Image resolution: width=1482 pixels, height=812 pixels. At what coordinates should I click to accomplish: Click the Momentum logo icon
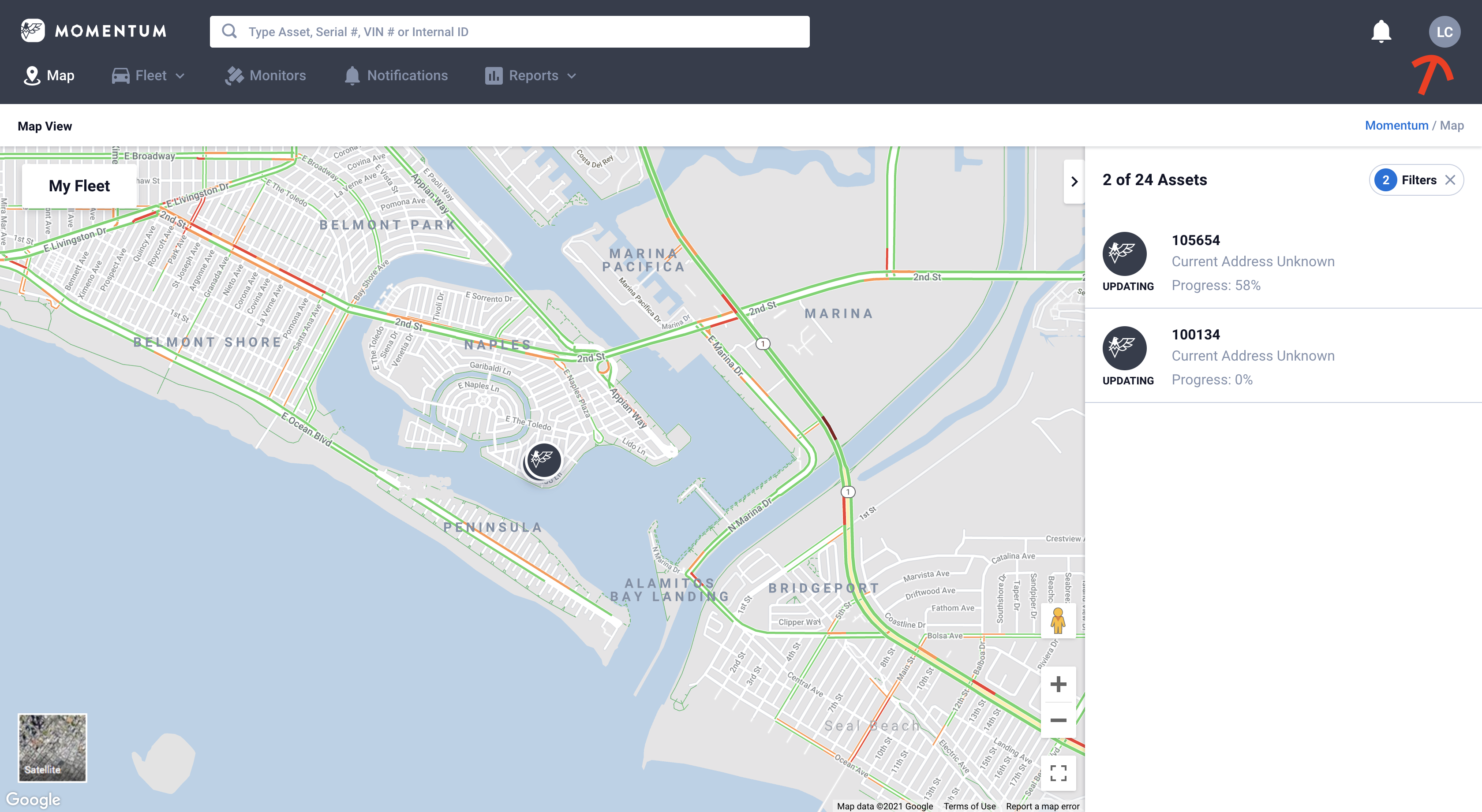[x=33, y=30]
